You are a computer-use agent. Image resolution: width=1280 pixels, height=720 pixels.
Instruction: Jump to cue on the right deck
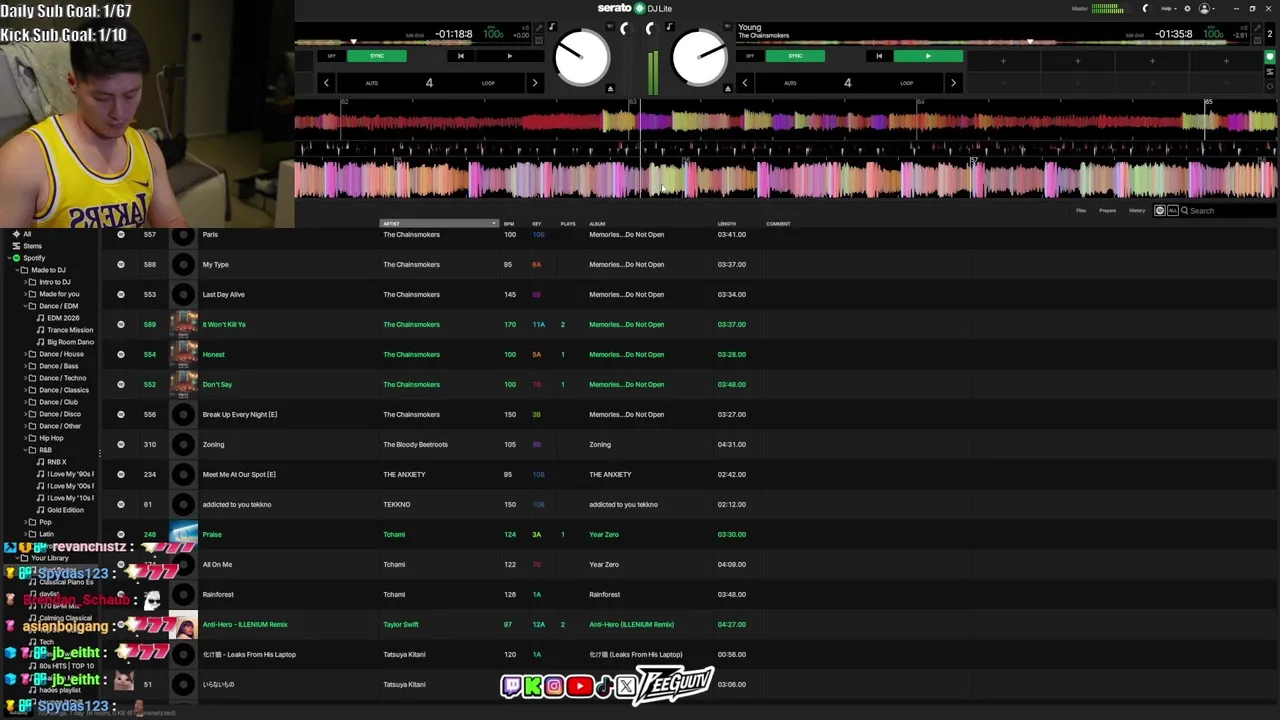pos(879,56)
